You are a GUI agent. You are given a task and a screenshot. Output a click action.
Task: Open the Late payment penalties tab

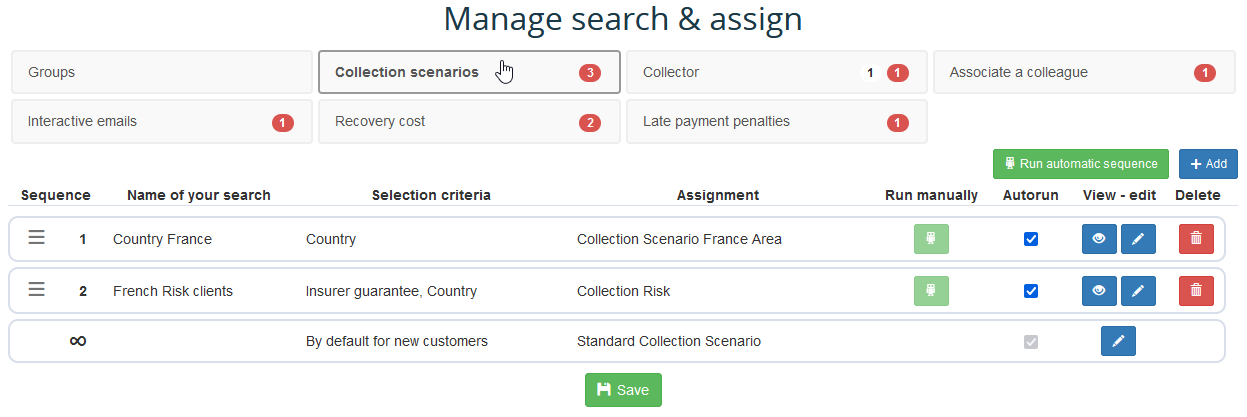click(x=776, y=122)
